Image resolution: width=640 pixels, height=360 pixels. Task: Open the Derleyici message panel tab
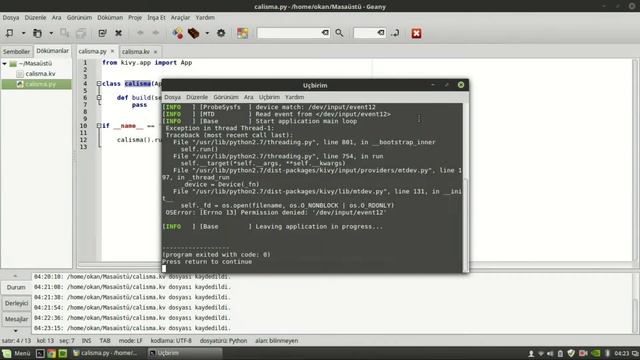(16, 303)
